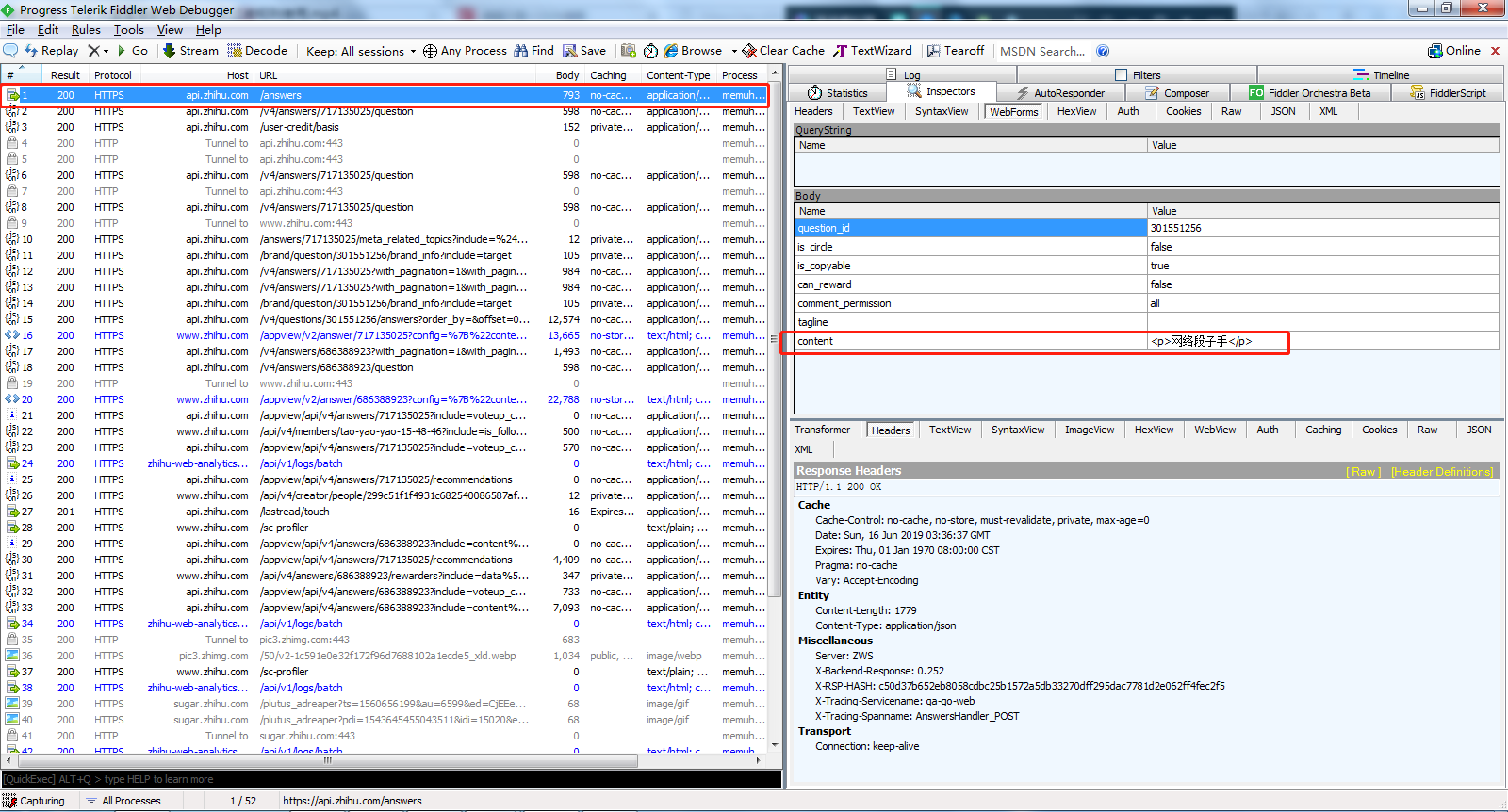Select request TextView tab
Screen dimensions: 1508x812
(x=874, y=111)
